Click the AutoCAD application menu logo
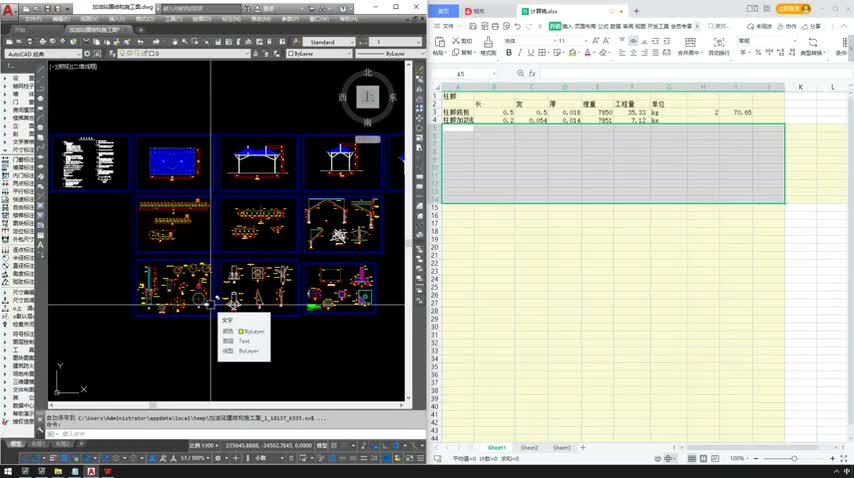 (x=9, y=11)
